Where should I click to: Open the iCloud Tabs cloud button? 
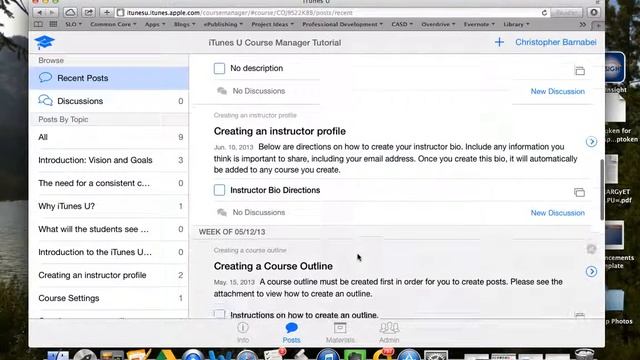coord(70,13)
